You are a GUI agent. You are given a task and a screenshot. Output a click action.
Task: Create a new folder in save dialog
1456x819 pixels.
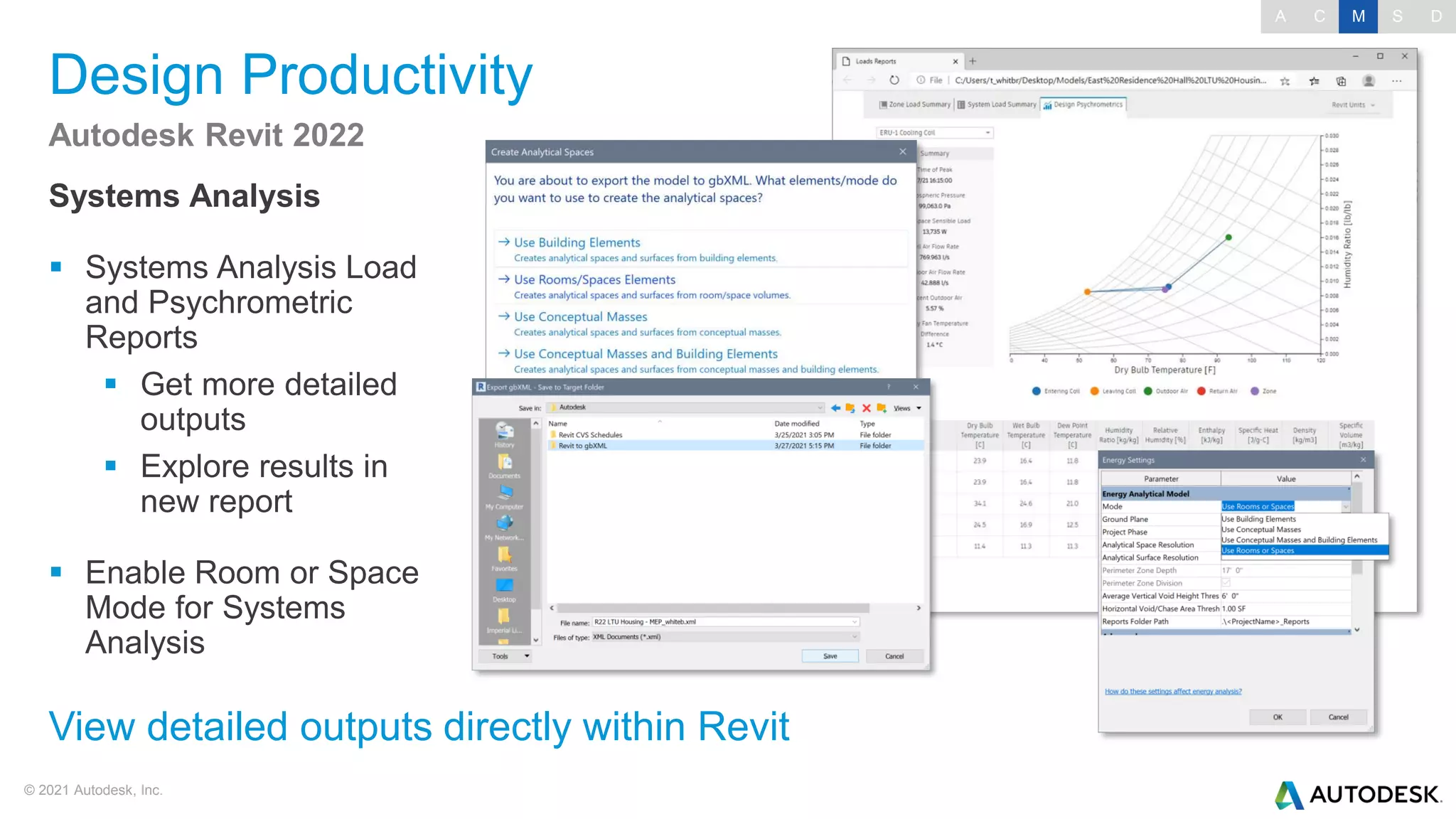(882, 408)
